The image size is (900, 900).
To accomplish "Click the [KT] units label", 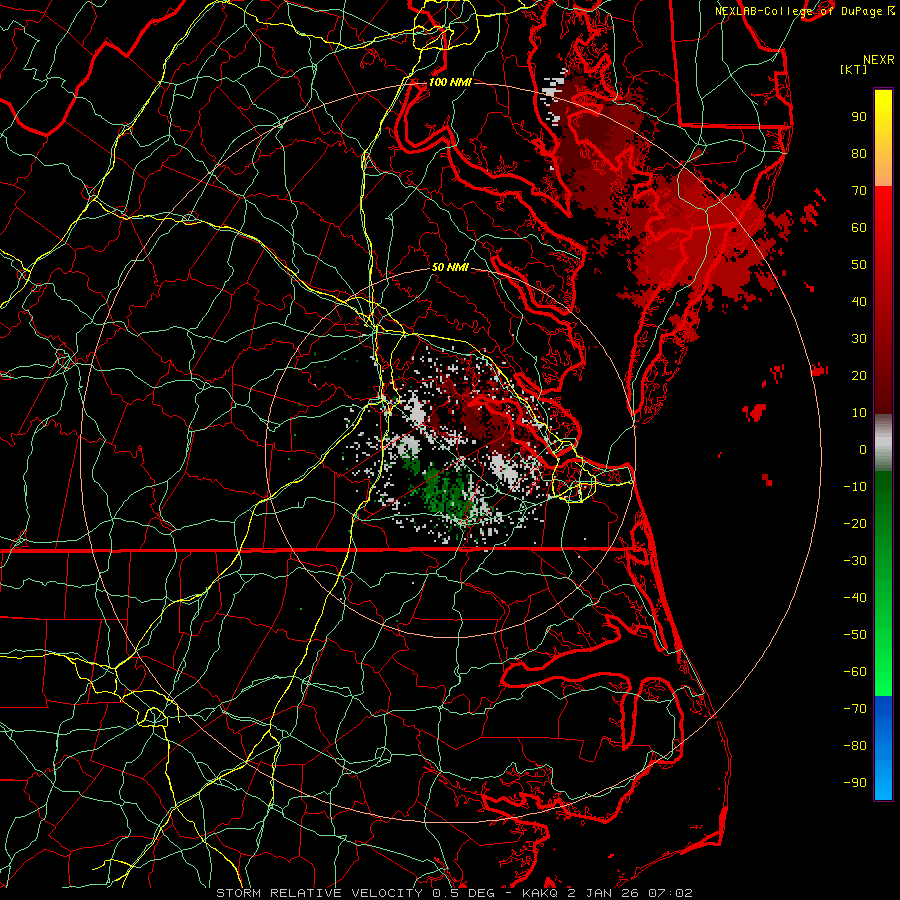I will pos(854,69).
